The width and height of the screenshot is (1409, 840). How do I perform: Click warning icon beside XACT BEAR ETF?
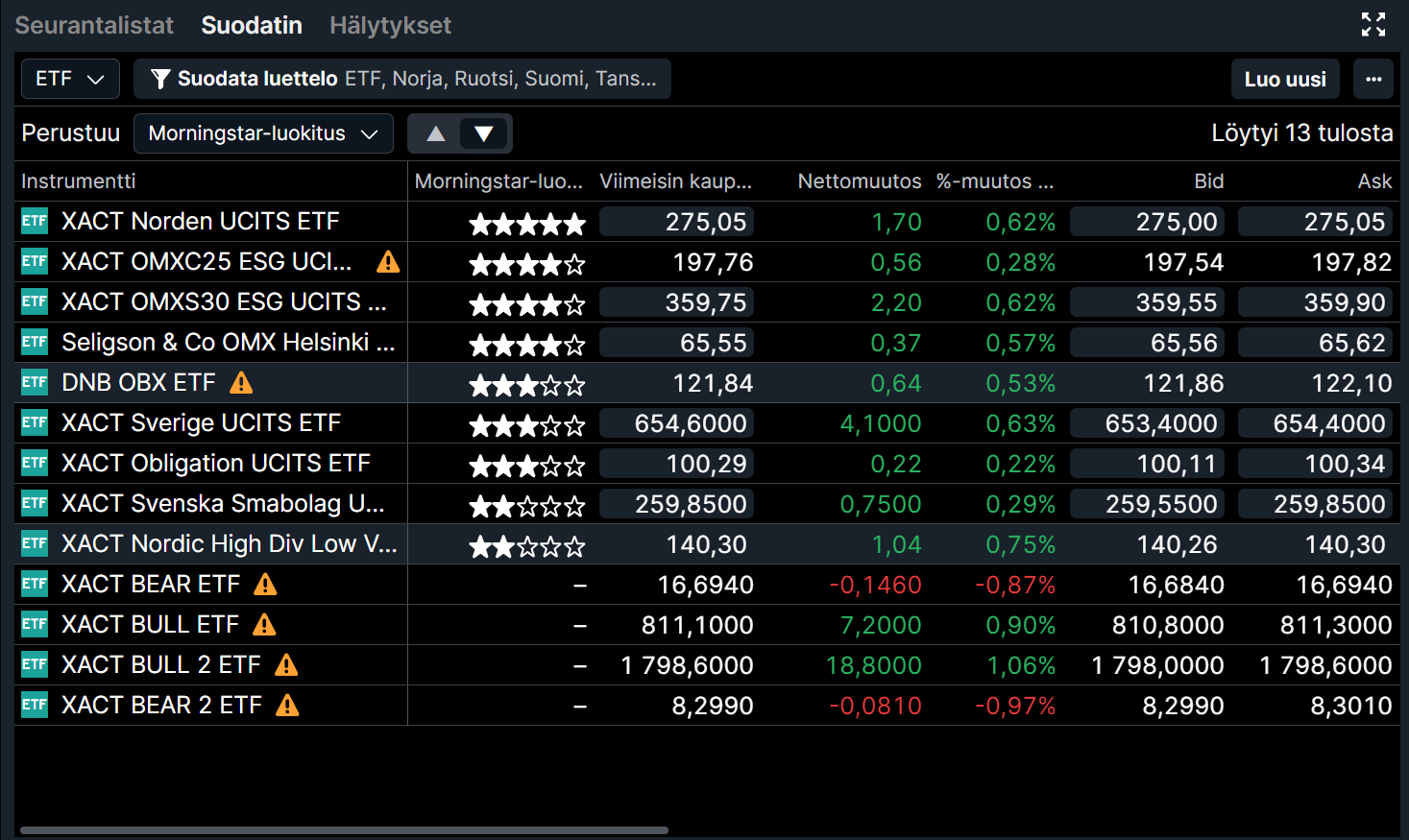click(265, 584)
